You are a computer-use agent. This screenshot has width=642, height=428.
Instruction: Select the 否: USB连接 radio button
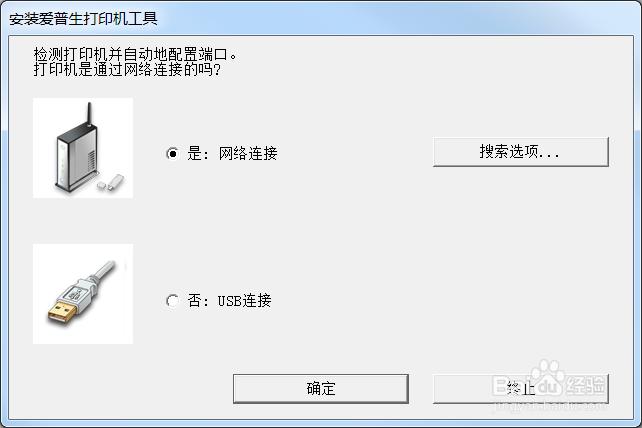point(173,301)
